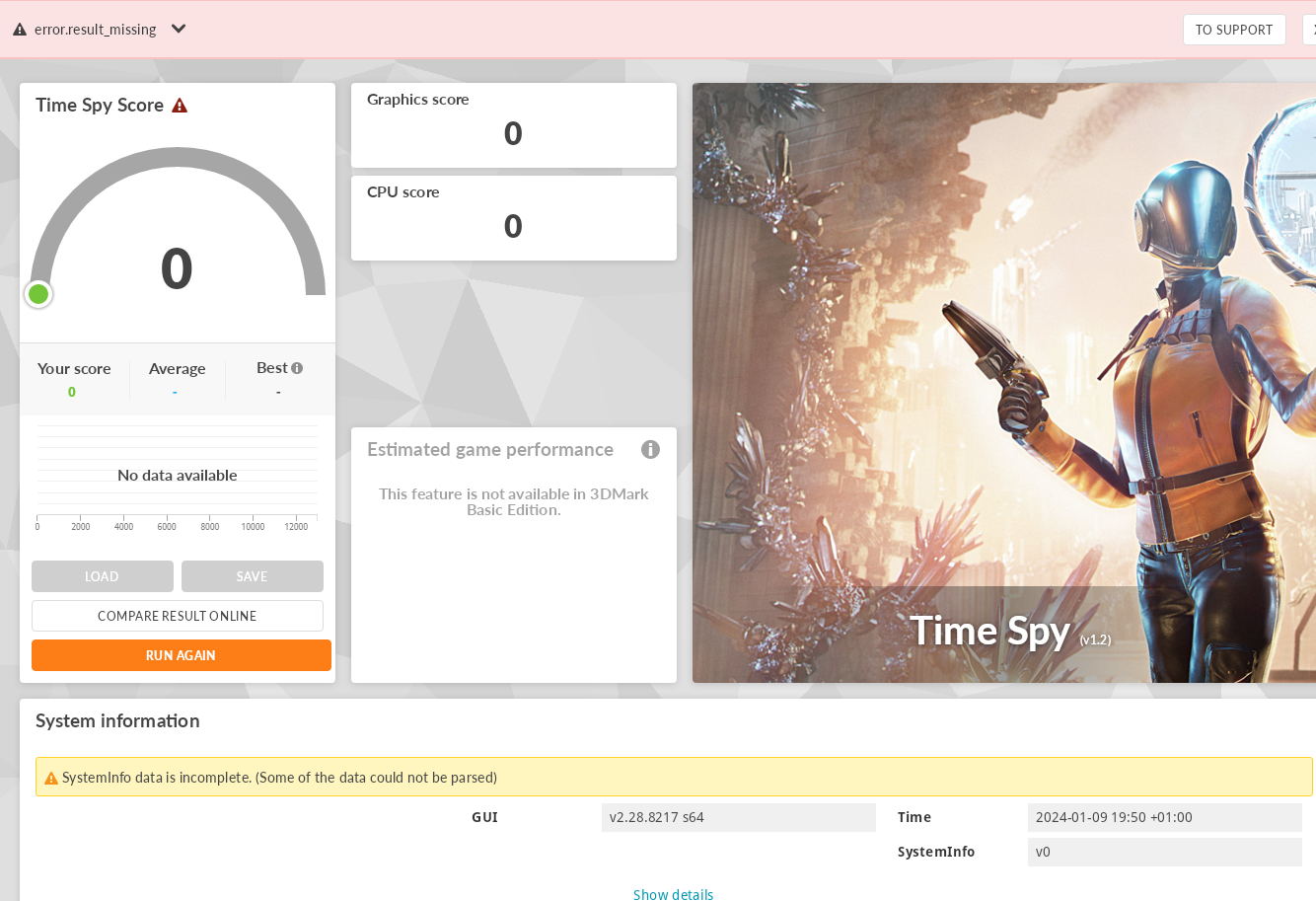Click the LOAD button
This screenshot has width=1316, height=901.
[103, 576]
